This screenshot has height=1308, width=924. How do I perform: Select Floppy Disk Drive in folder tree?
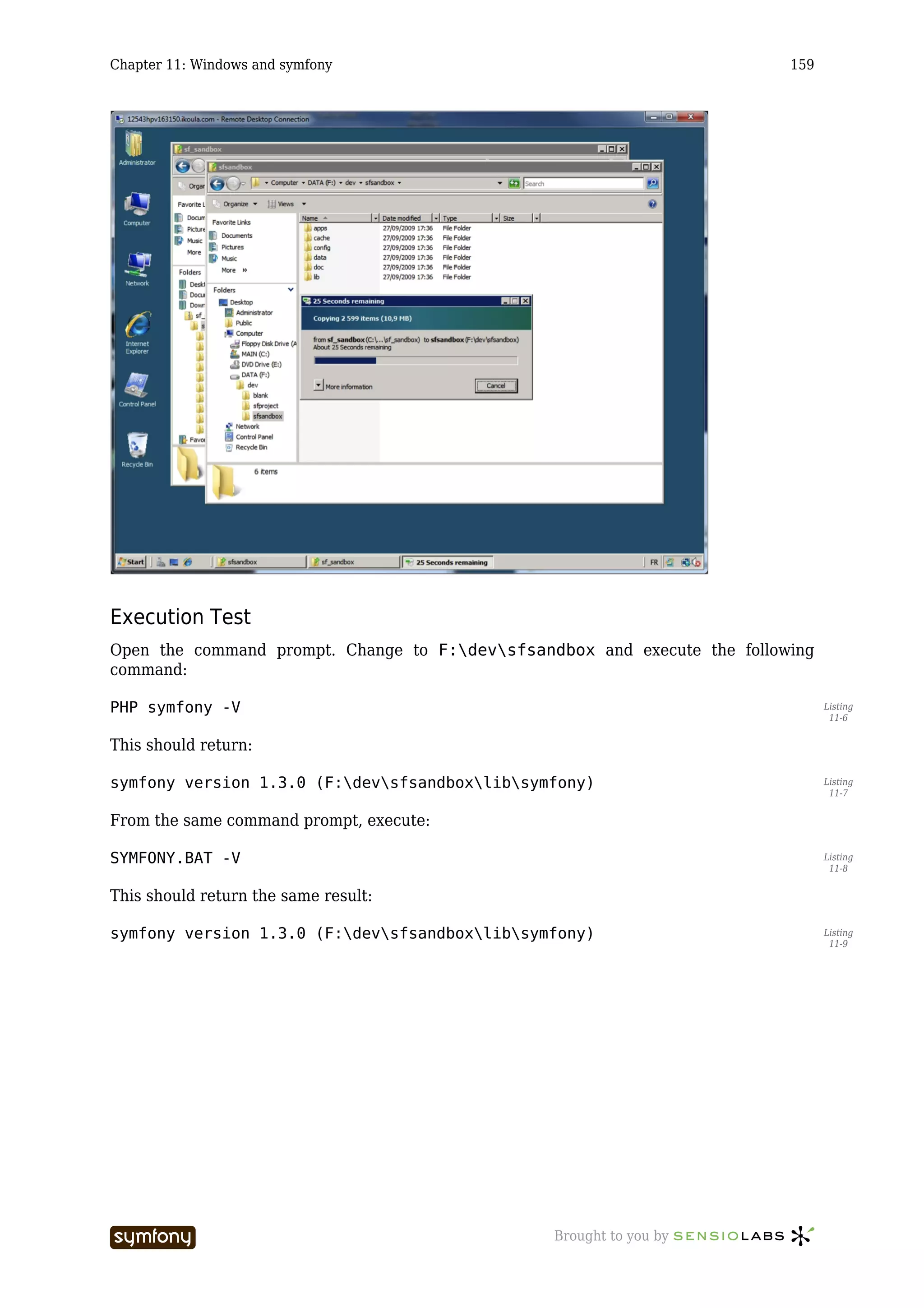[x=263, y=343]
